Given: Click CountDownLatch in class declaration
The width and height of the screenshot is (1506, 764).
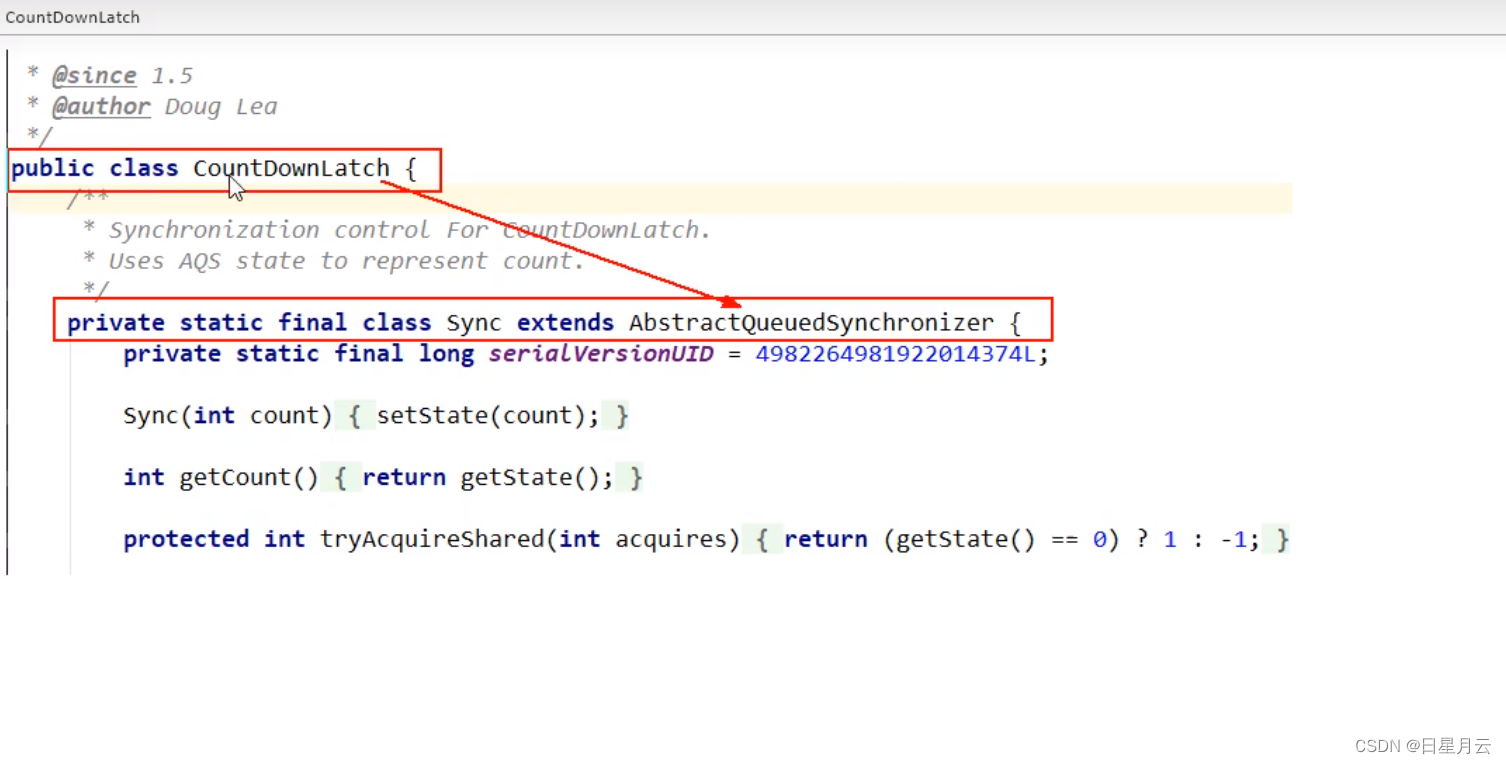Looking at the screenshot, I should pos(291,168).
